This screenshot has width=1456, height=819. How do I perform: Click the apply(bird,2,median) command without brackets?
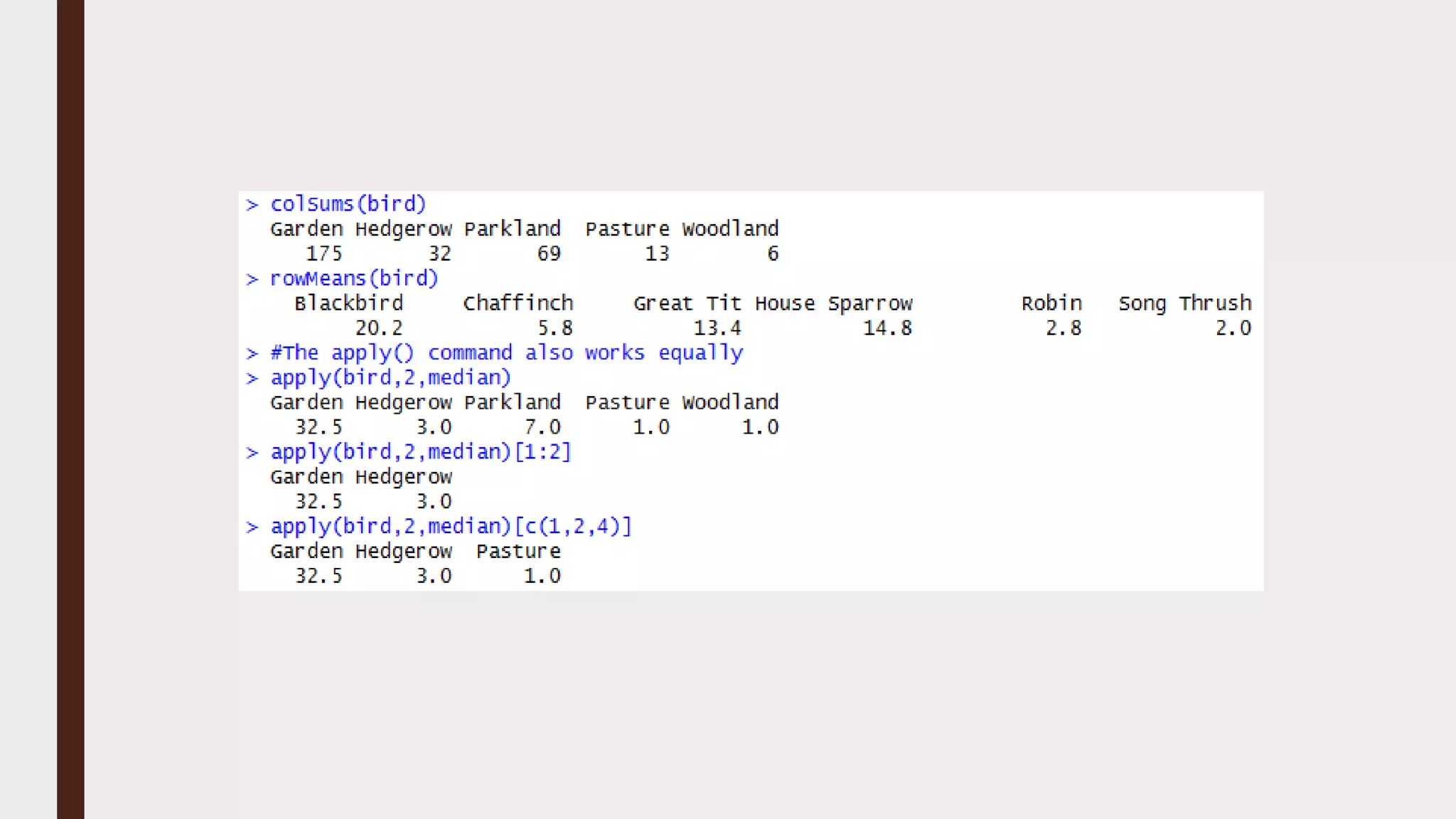(390, 378)
